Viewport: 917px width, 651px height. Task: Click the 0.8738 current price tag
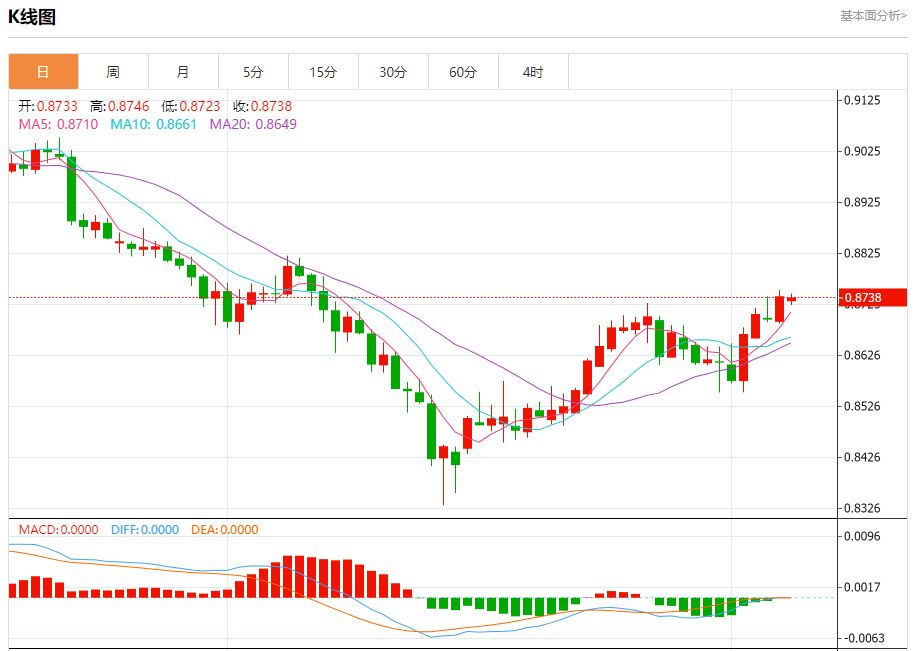872,298
